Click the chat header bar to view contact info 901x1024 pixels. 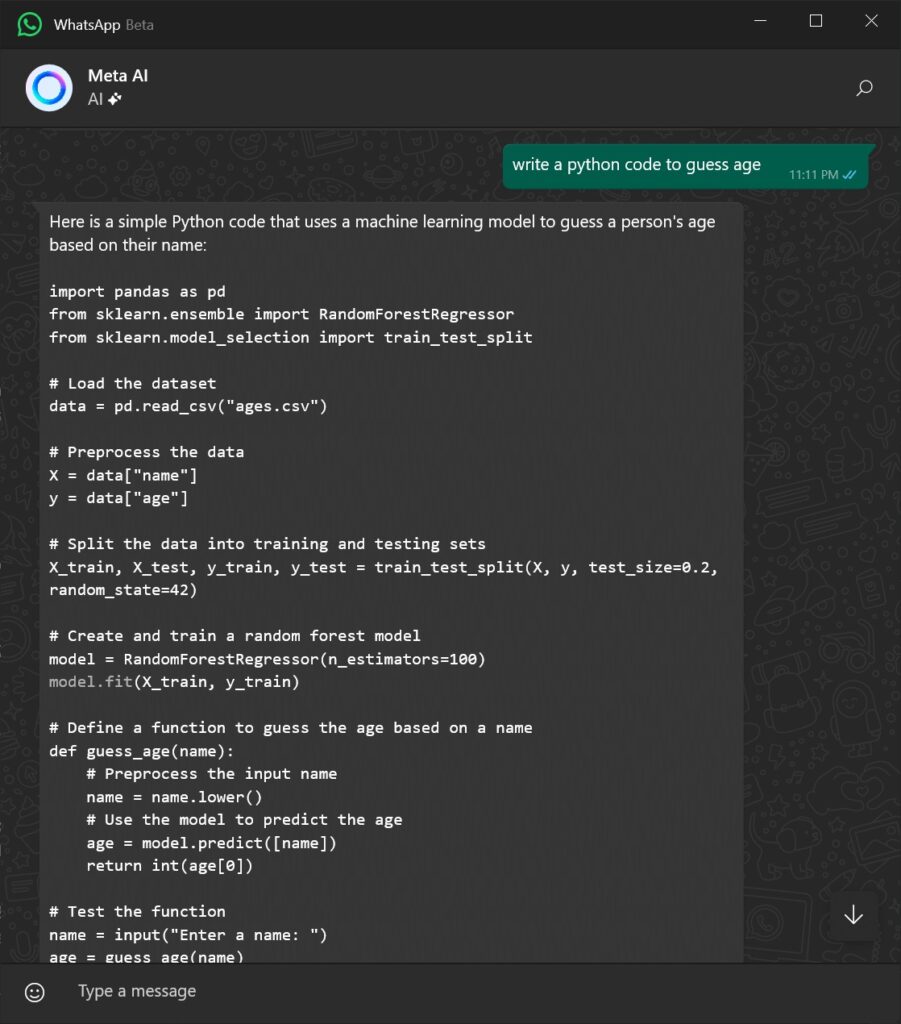coord(450,87)
